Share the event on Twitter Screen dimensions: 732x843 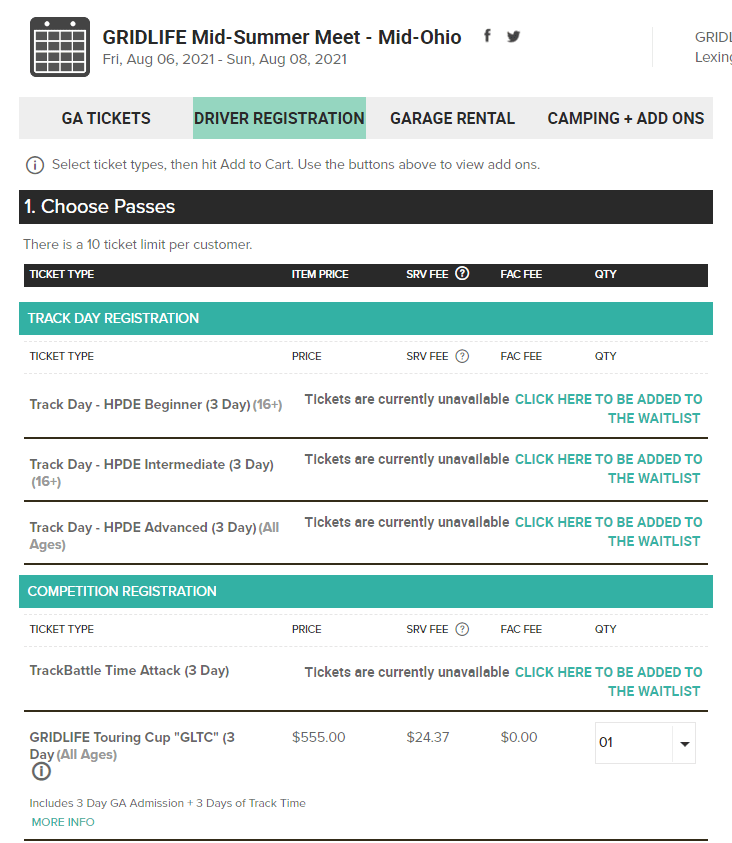coord(513,35)
